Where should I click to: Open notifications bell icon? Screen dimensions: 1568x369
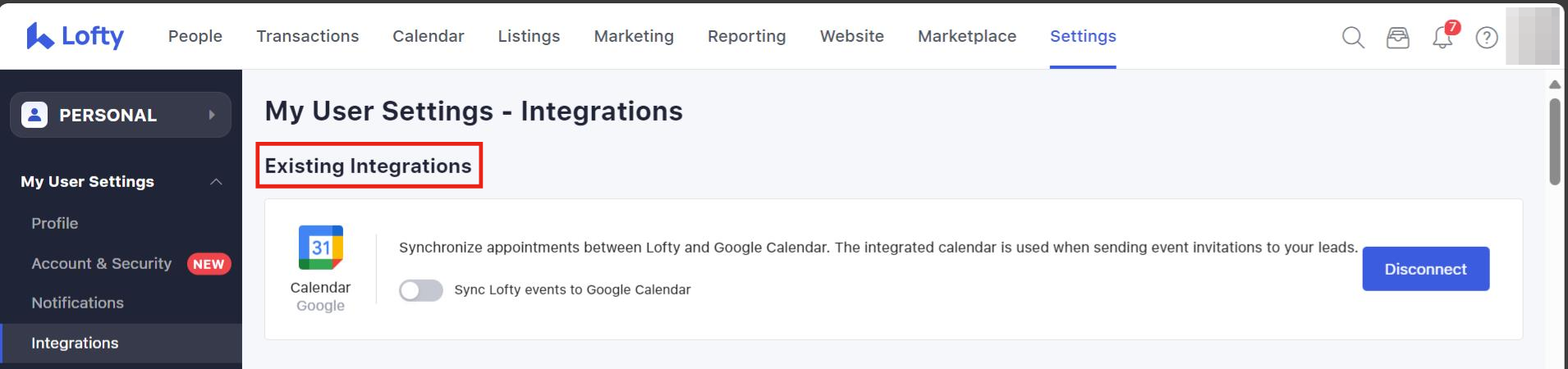(1442, 38)
